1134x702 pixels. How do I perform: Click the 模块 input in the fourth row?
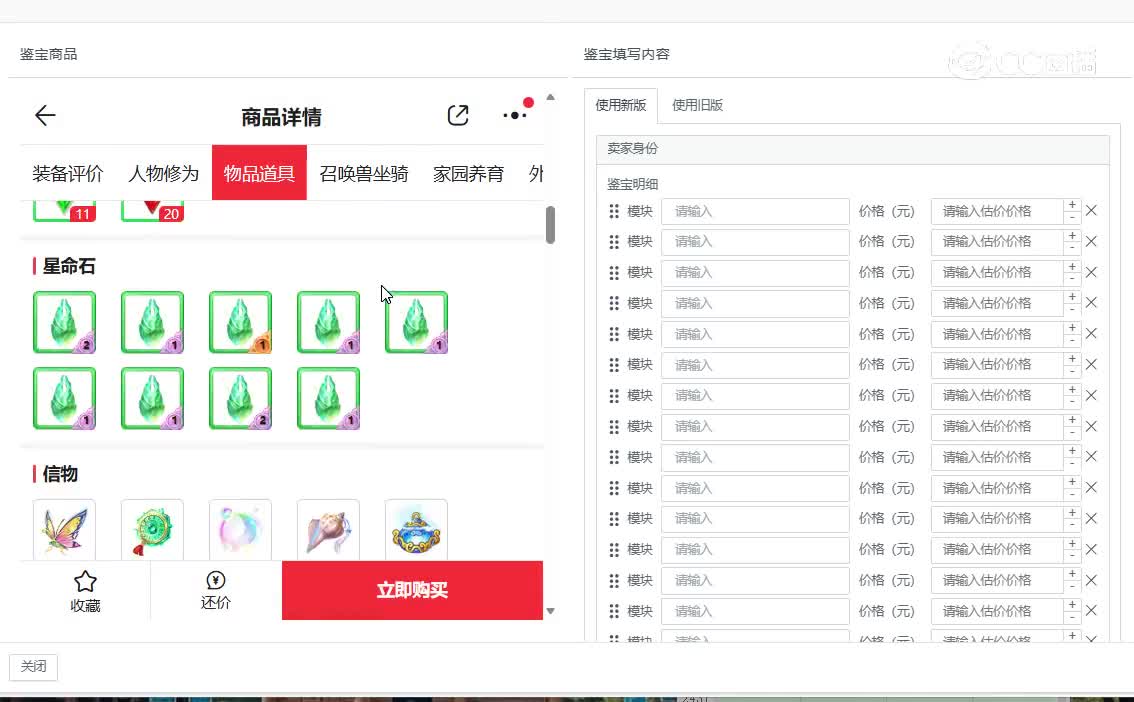point(755,303)
